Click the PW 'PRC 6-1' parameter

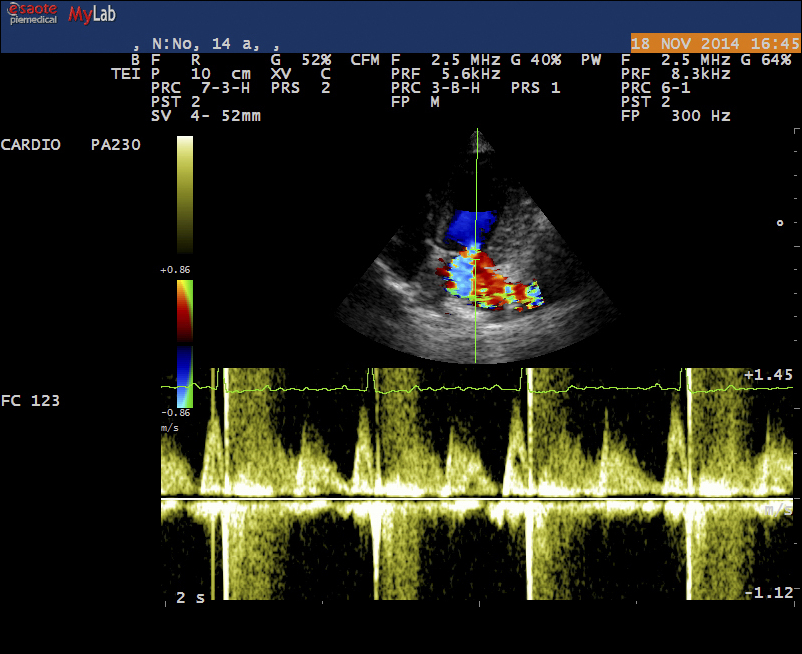pyautogui.click(x=656, y=88)
